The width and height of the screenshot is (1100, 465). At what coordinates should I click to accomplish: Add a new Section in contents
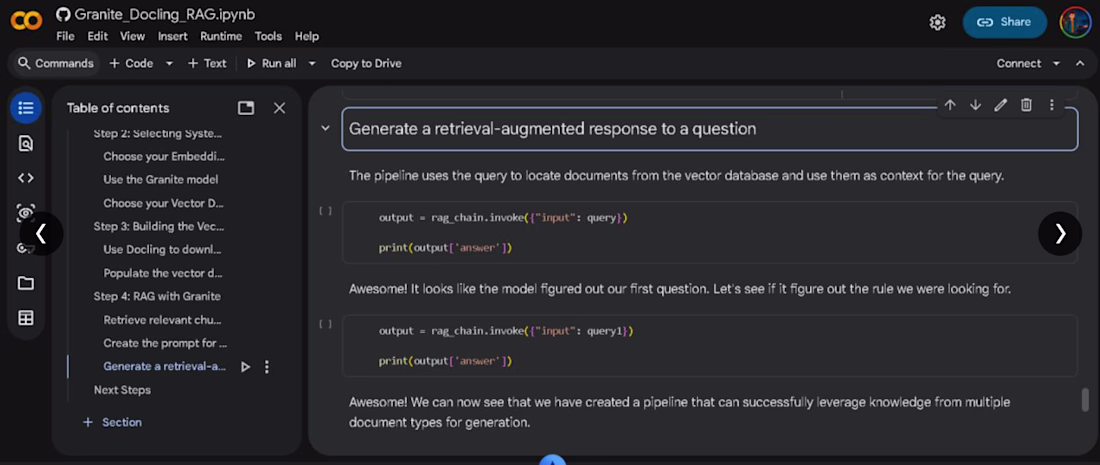112,422
